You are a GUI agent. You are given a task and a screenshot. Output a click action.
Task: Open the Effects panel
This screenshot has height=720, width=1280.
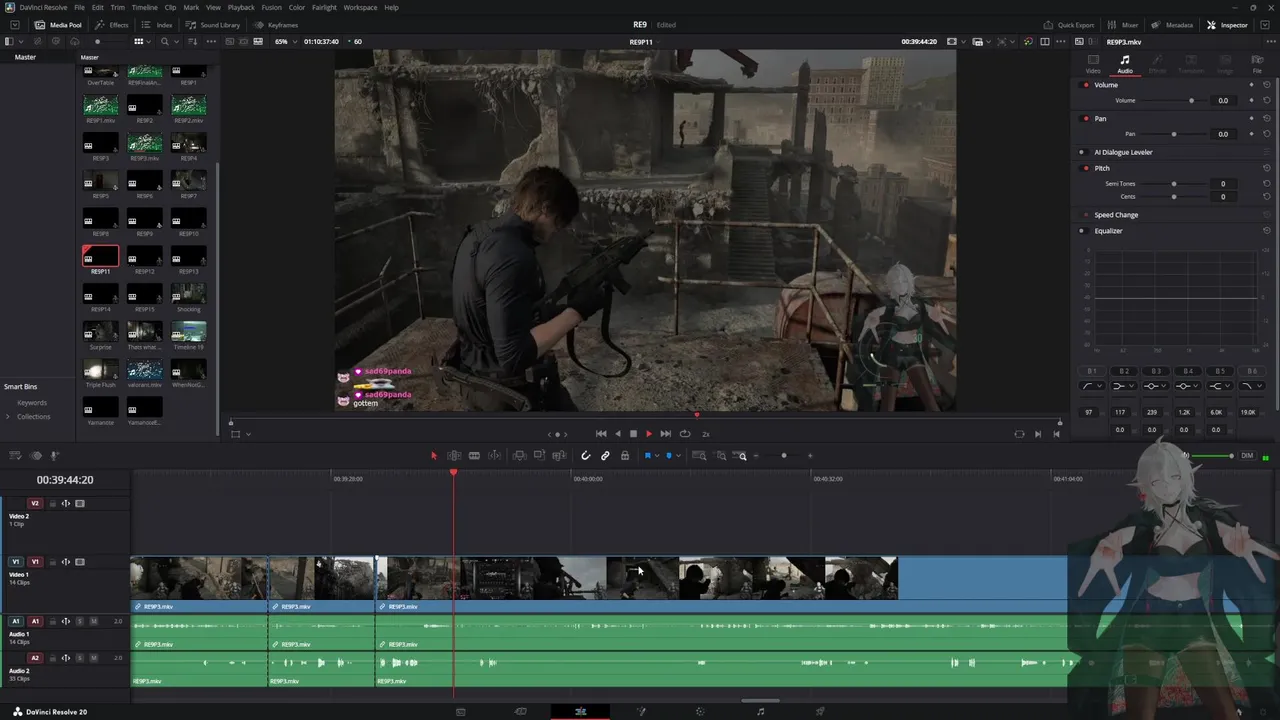pos(111,25)
